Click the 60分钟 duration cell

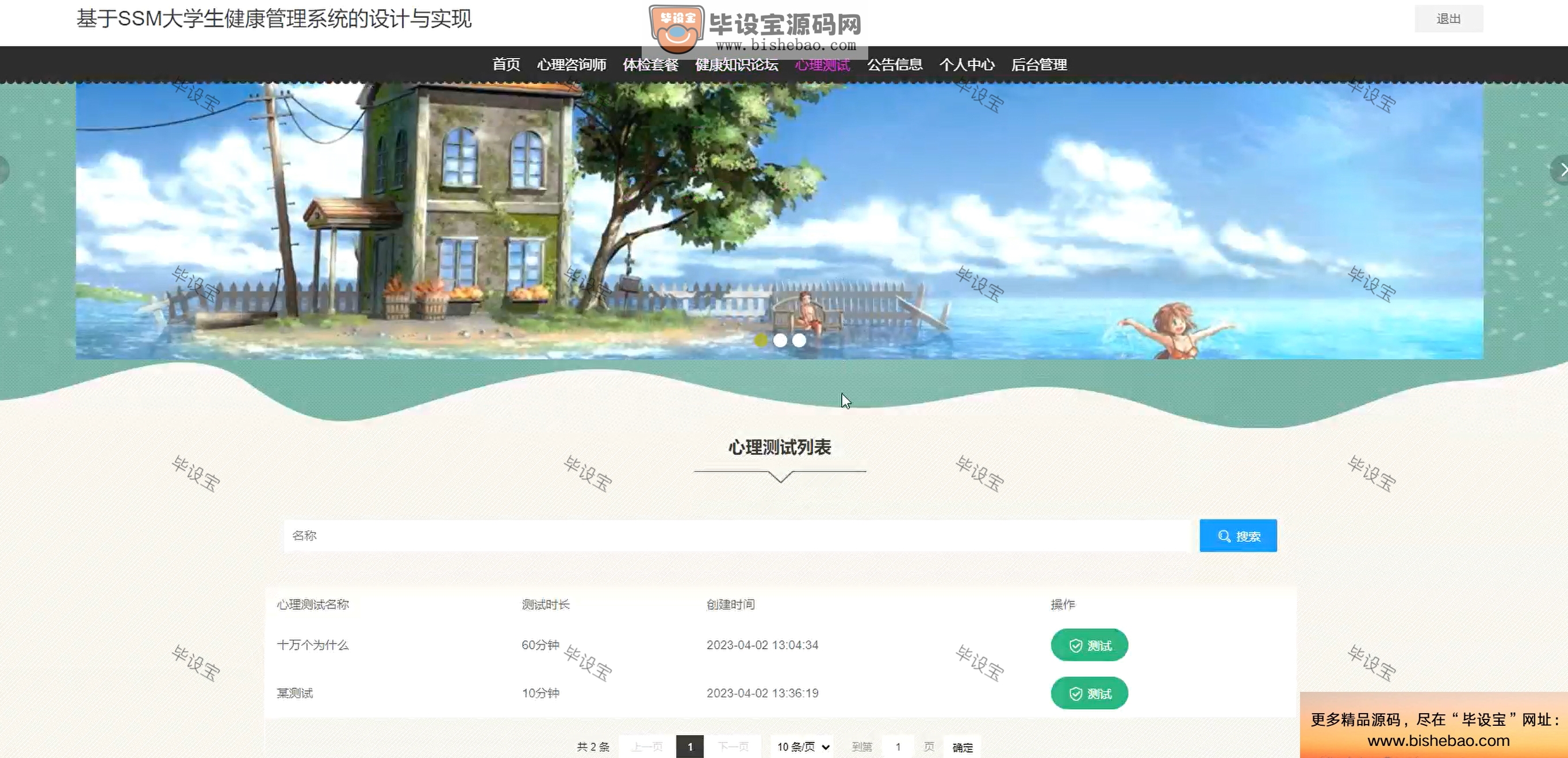click(540, 645)
